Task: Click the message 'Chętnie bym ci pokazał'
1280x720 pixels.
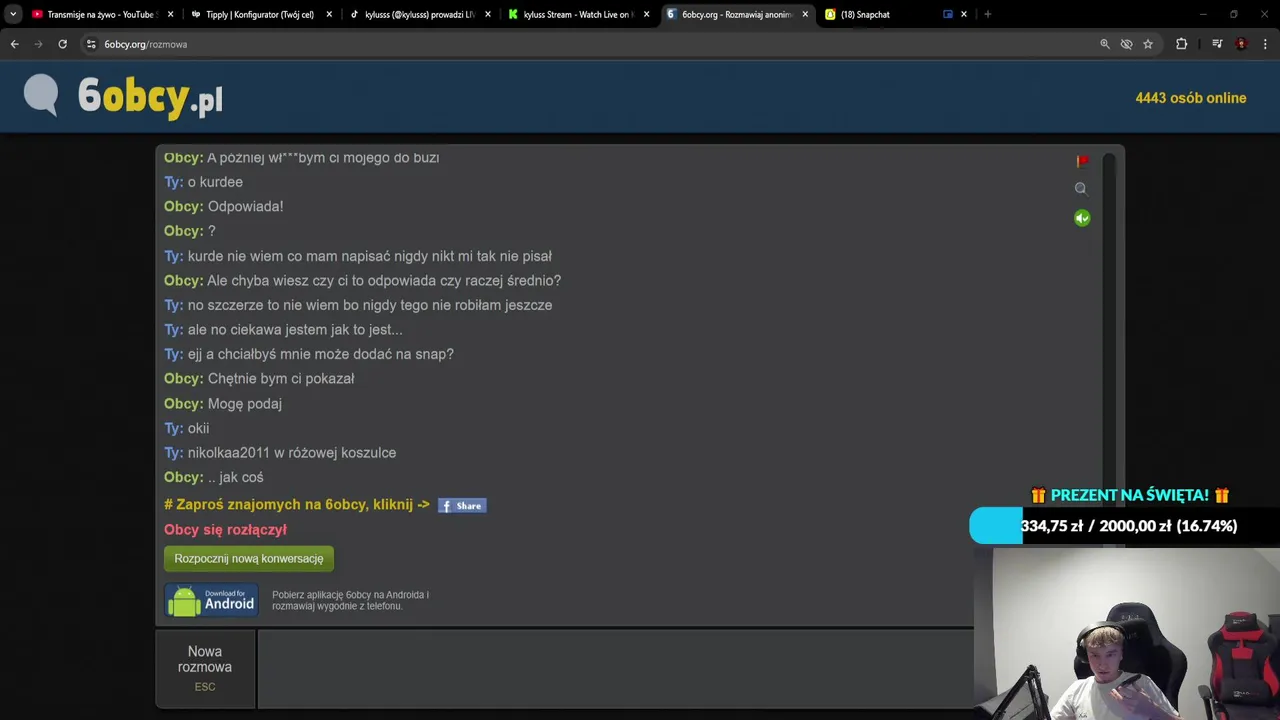Action: (281, 379)
